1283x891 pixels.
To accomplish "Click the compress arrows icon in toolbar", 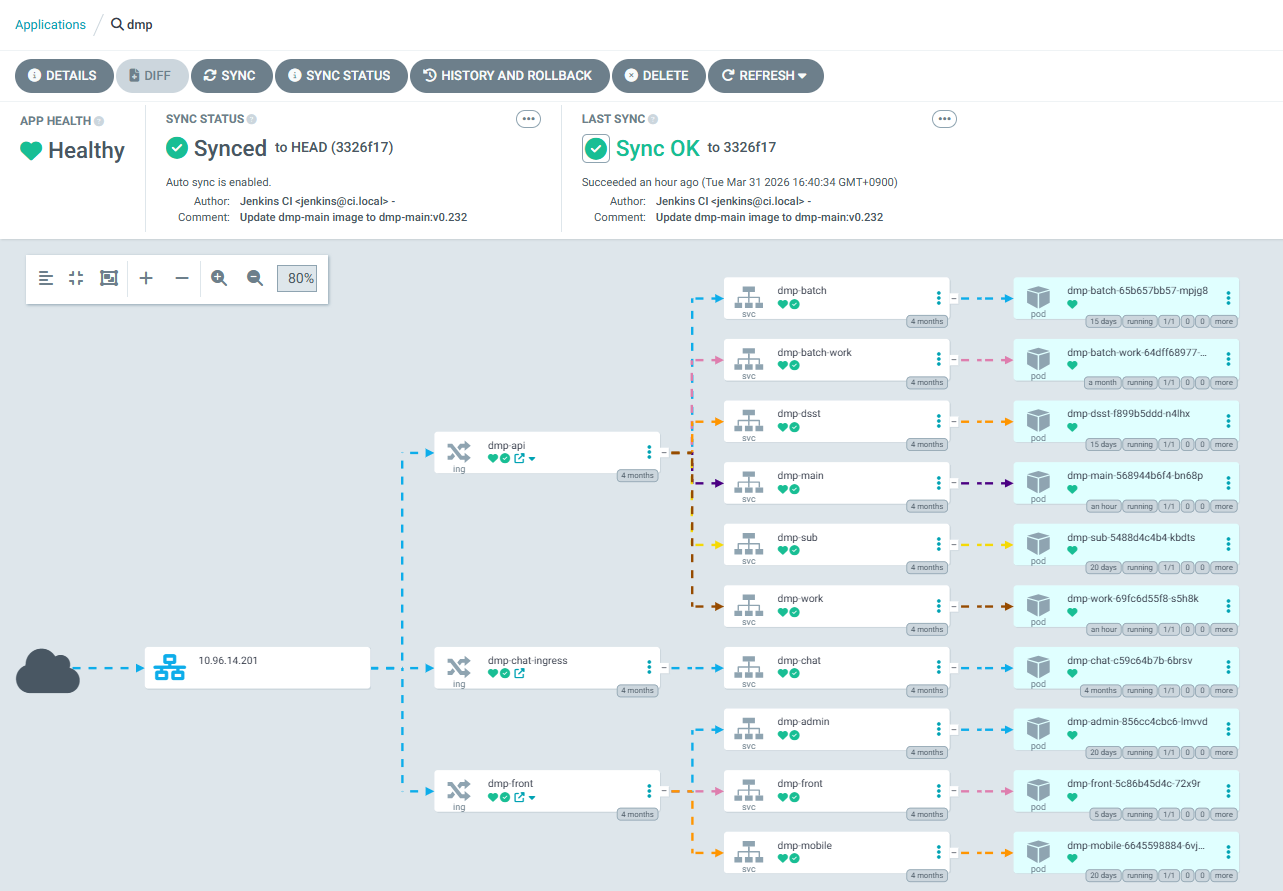I will [76, 278].
